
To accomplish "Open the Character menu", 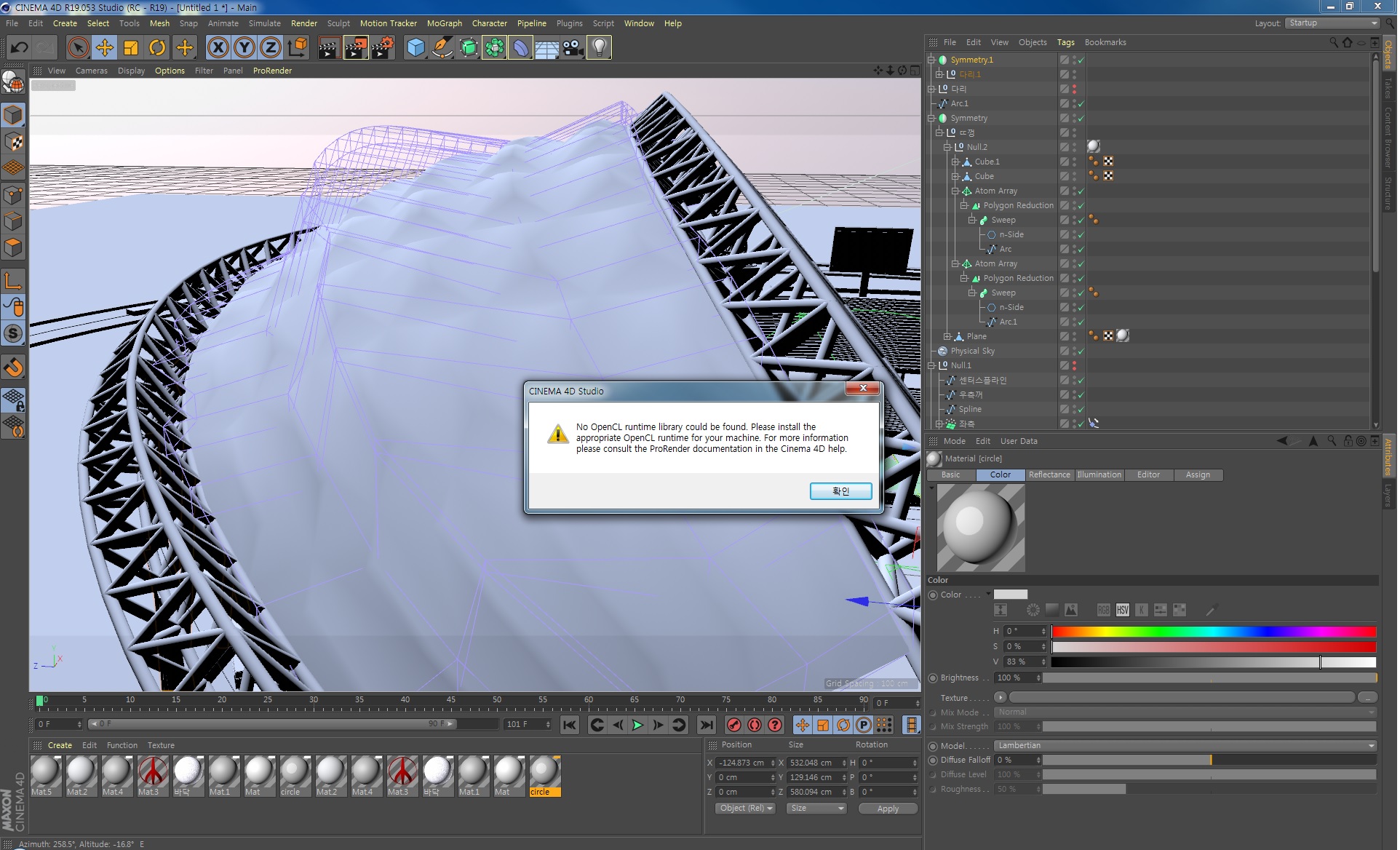I will coord(489,23).
